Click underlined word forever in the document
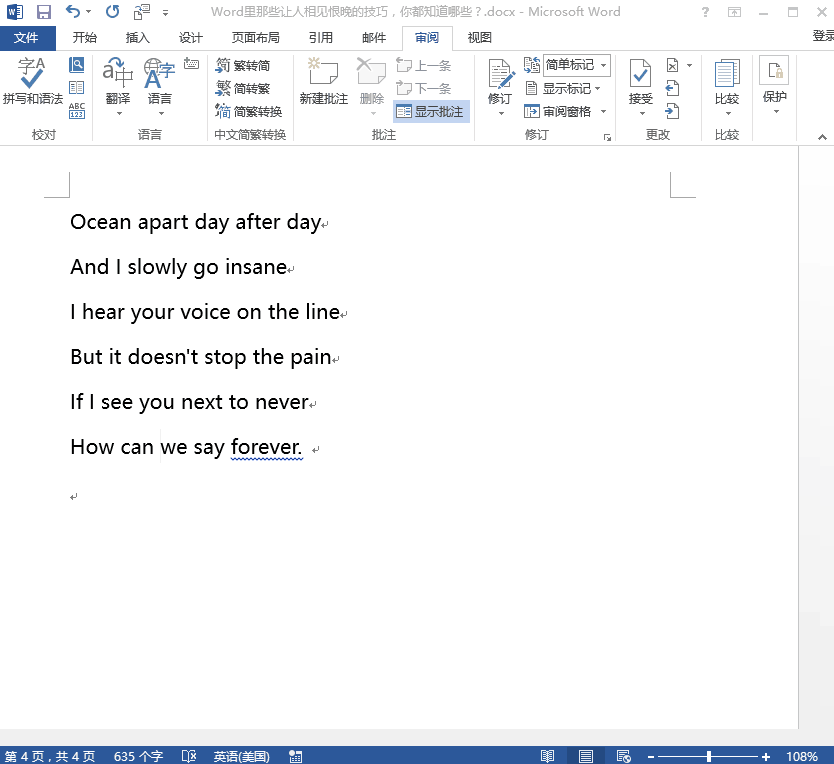 266,447
